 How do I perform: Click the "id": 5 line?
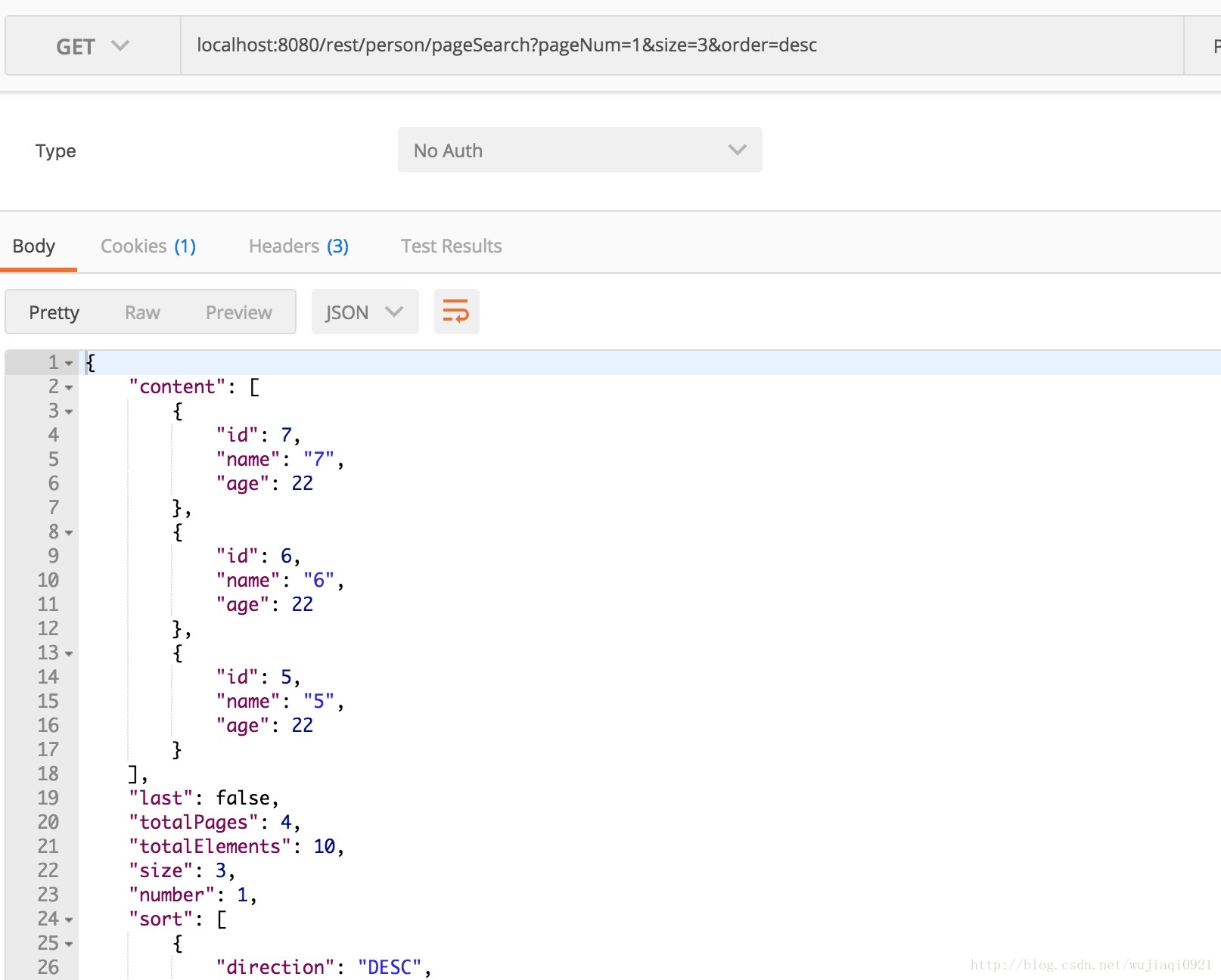click(258, 677)
